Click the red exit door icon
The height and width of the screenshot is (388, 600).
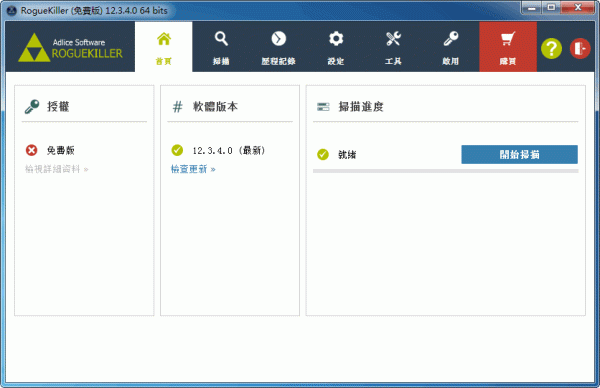pyautogui.click(x=580, y=49)
